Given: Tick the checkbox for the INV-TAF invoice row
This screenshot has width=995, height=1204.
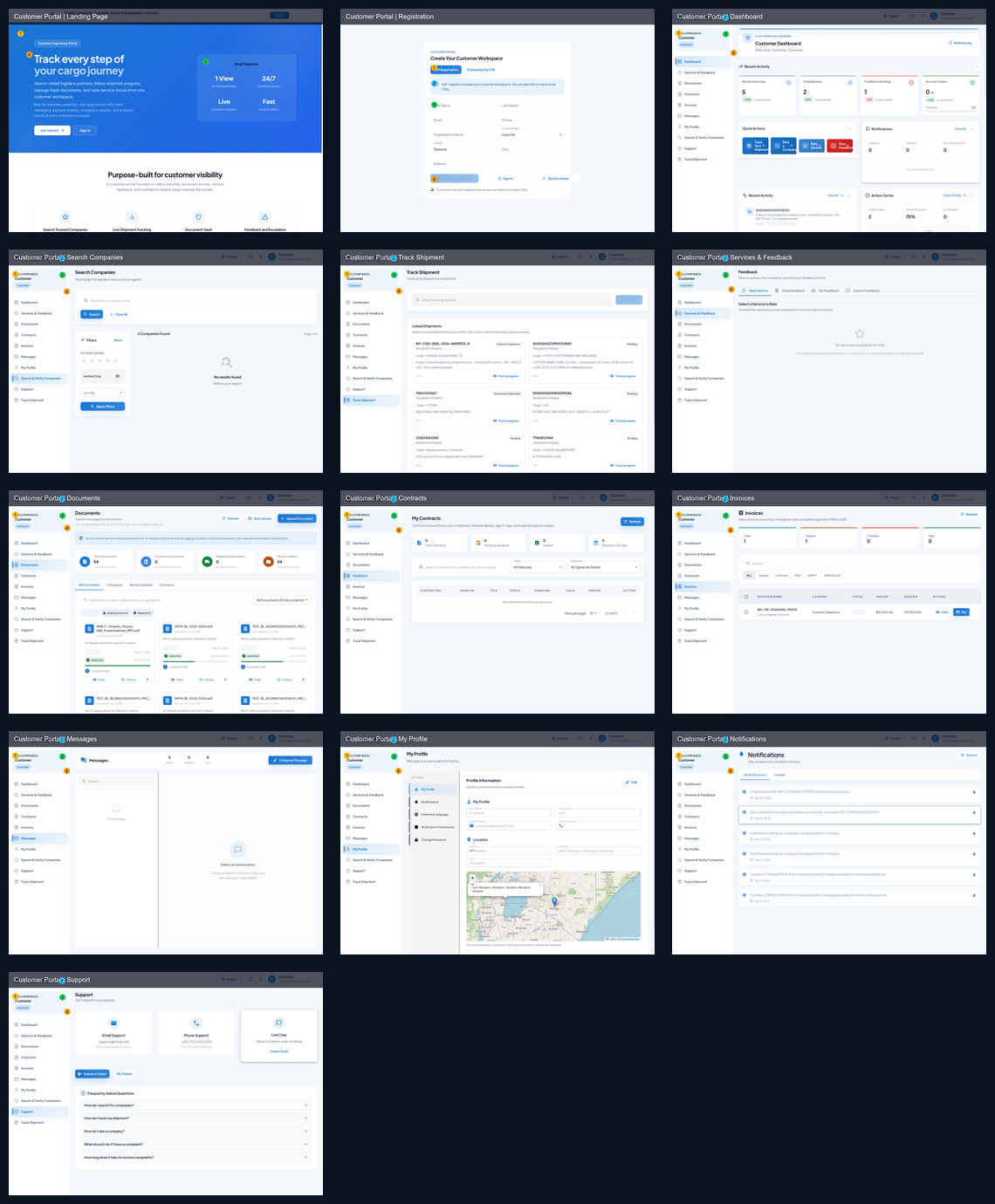Looking at the screenshot, I should tap(746, 612).
